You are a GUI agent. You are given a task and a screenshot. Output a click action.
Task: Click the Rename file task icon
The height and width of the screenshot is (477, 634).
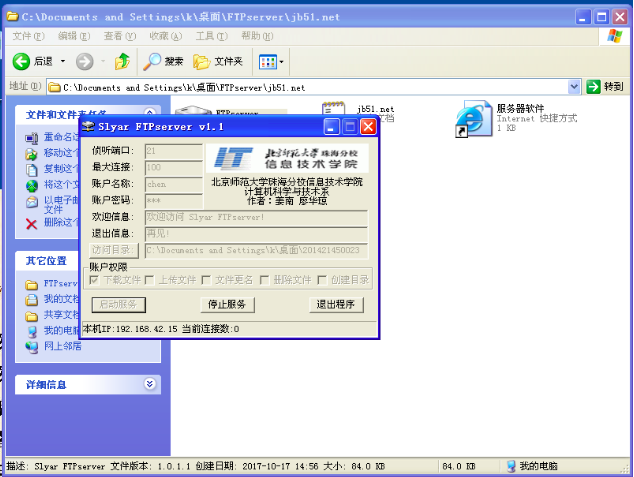pos(31,138)
